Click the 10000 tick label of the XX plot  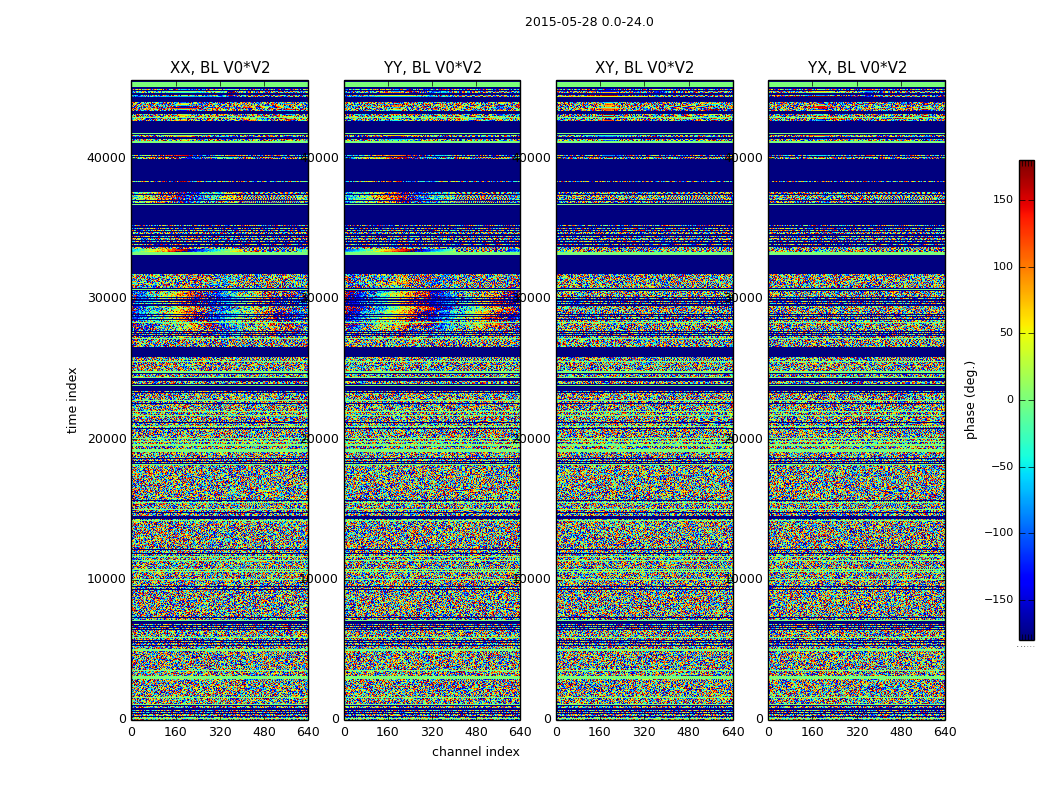tap(106, 578)
